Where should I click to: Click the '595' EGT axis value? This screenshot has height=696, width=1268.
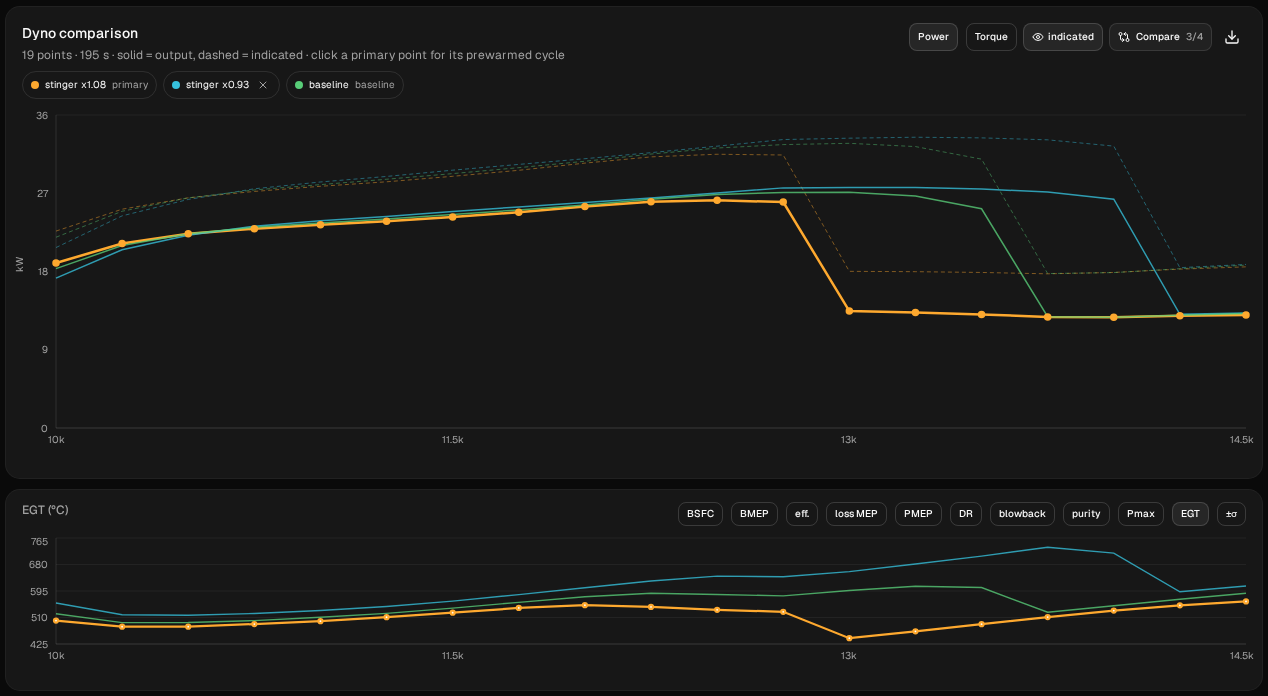pyautogui.click(x=39, y=591)
